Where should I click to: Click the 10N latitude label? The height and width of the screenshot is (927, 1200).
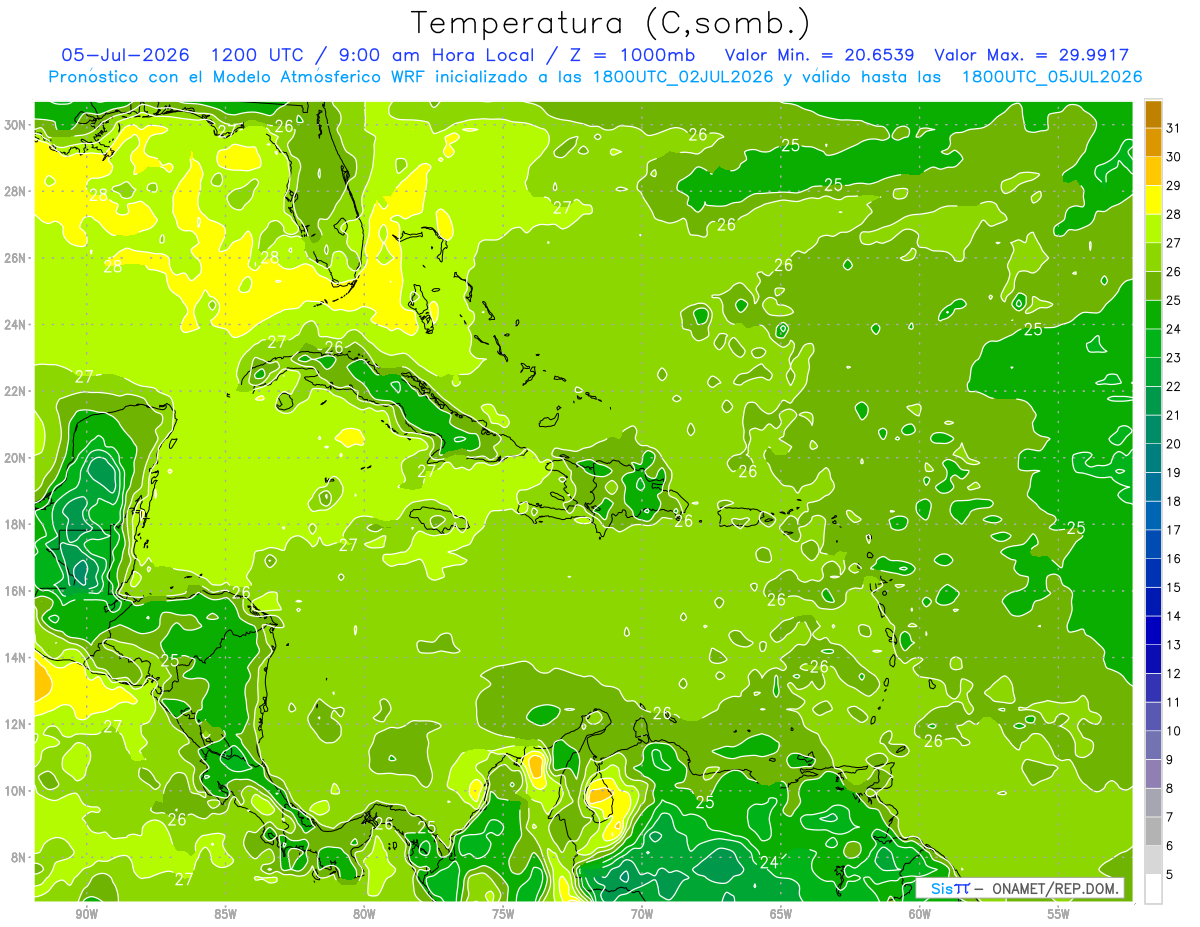pyautogui.click(x=15, y=791)
